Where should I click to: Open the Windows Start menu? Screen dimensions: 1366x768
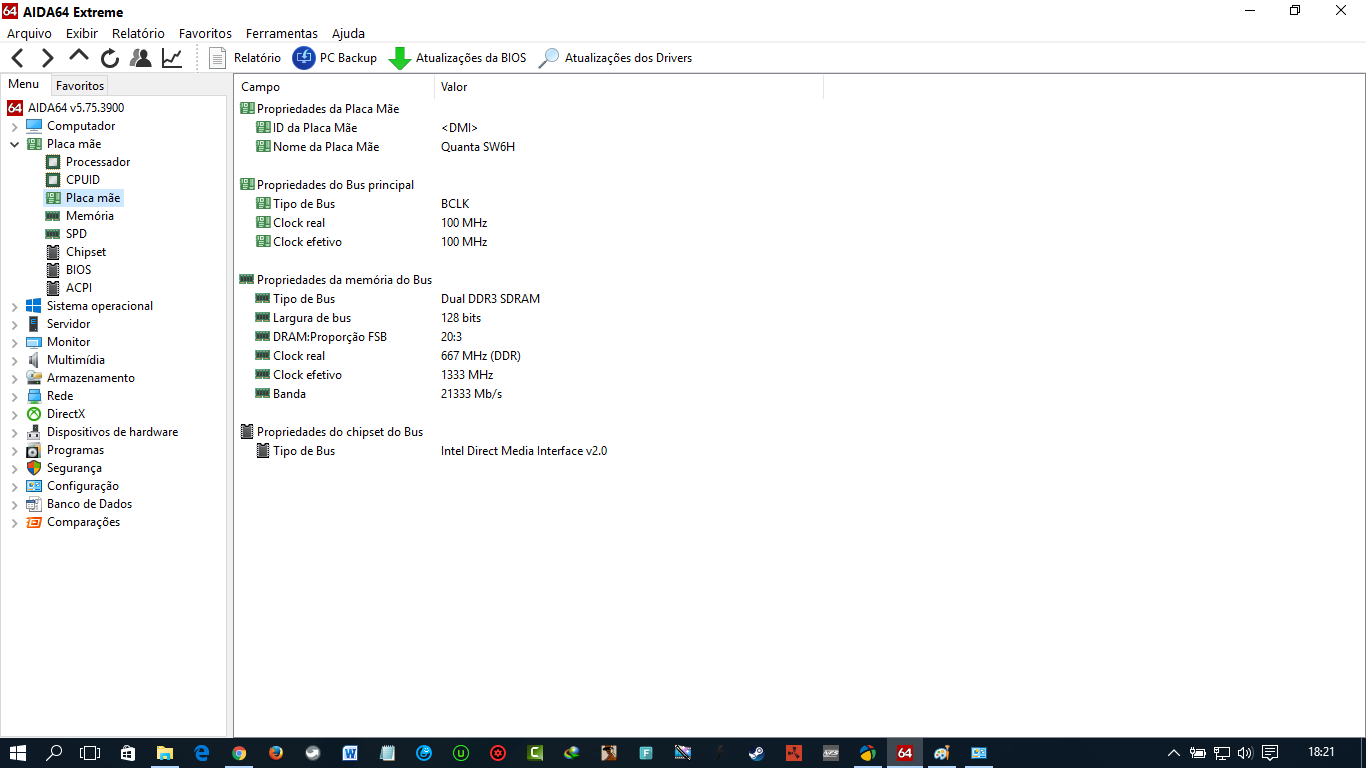coord(18,753)
